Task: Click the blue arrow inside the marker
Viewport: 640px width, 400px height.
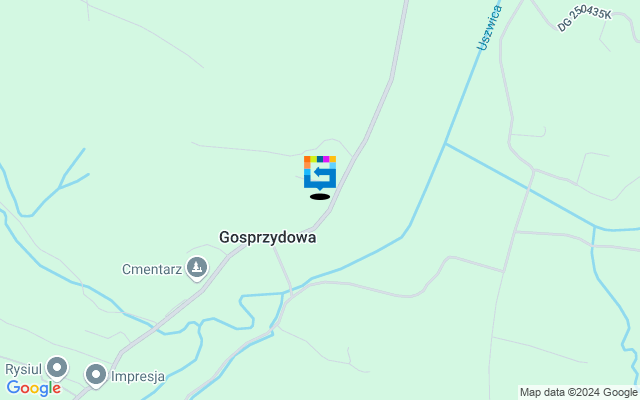Action: click(322, 172)
